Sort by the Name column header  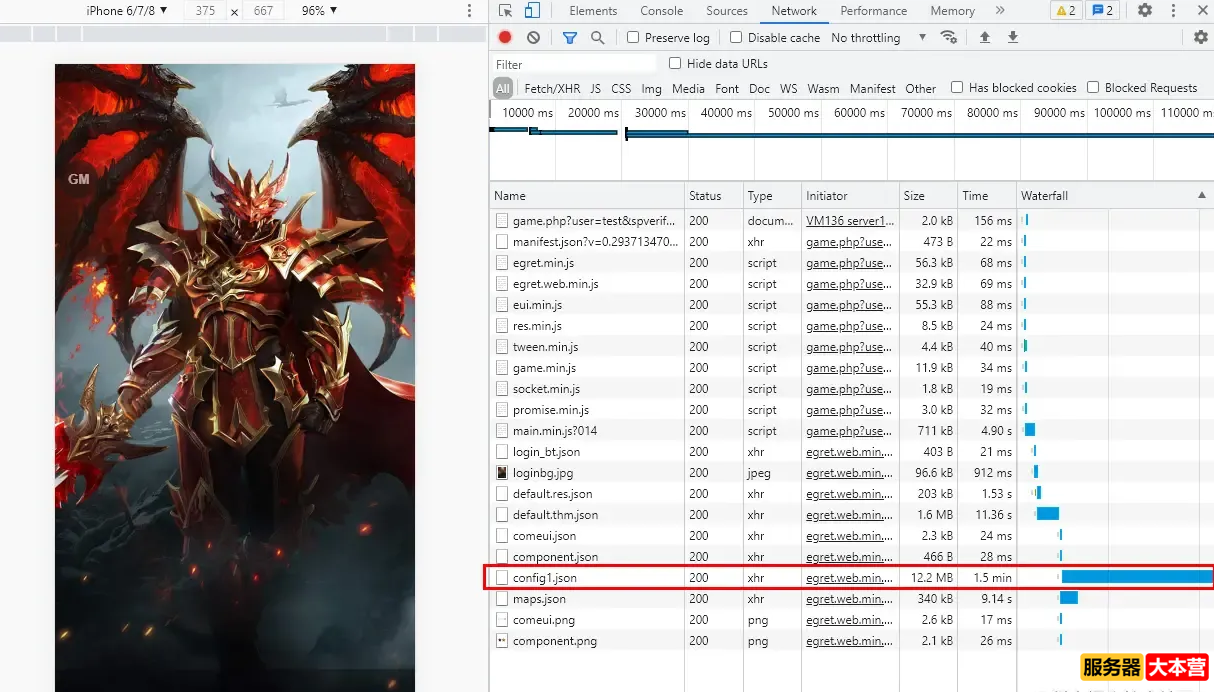click(x=587, y=196)
